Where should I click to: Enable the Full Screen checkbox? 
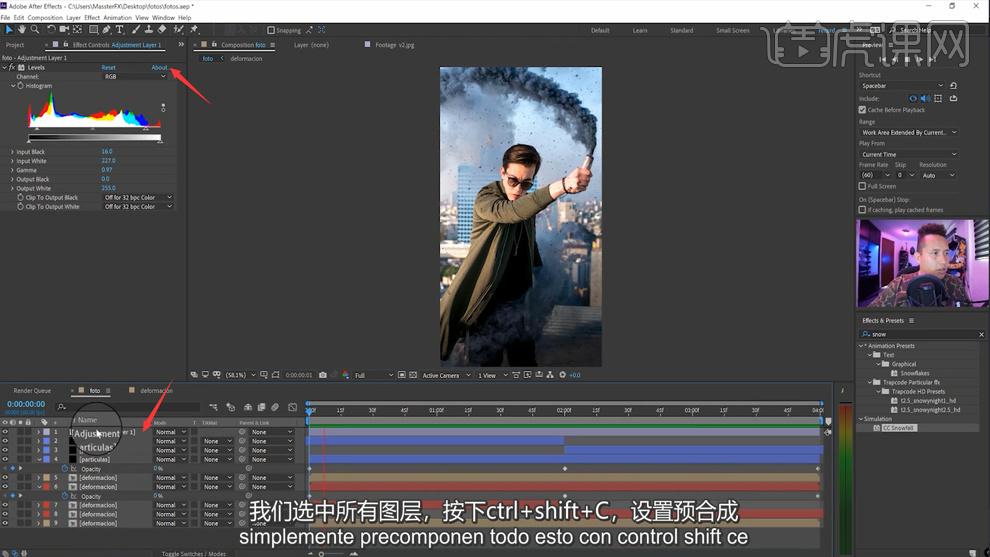point(863,186)
